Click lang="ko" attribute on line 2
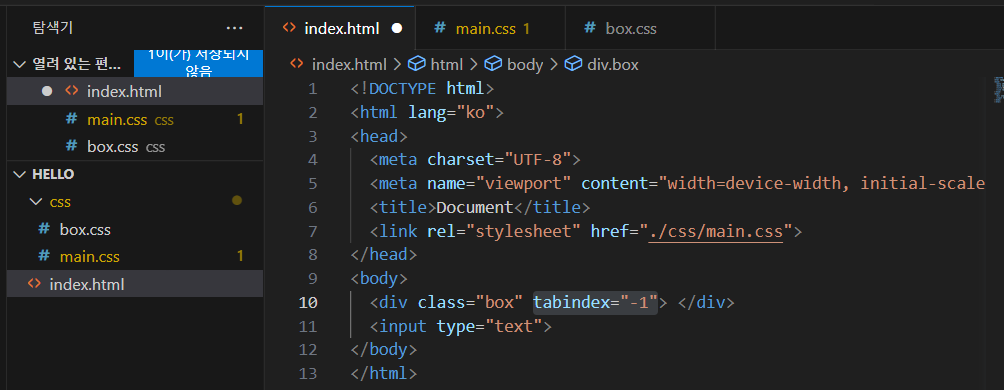1004x390 pixels. pyautogui.click(x=451, y=113)
